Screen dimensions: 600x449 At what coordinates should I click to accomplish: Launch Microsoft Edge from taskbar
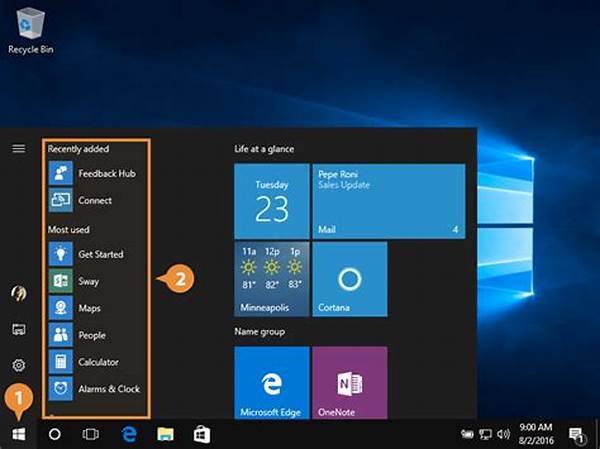(129, 434)
